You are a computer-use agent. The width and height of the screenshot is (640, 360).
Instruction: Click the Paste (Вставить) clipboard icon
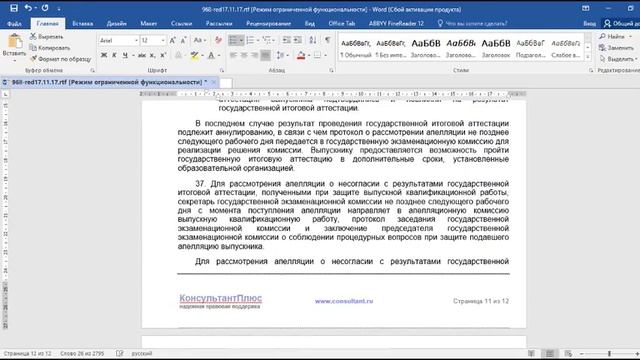click(15, 41)
